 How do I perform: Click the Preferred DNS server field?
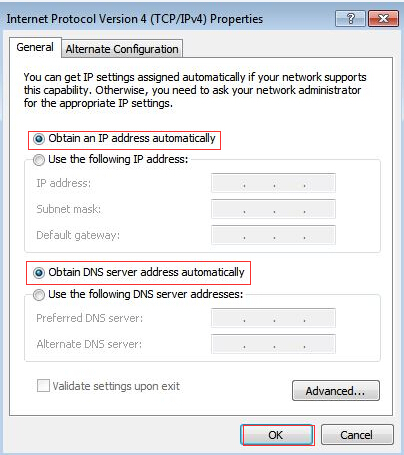pyautogui.click(x=273, y=318)
